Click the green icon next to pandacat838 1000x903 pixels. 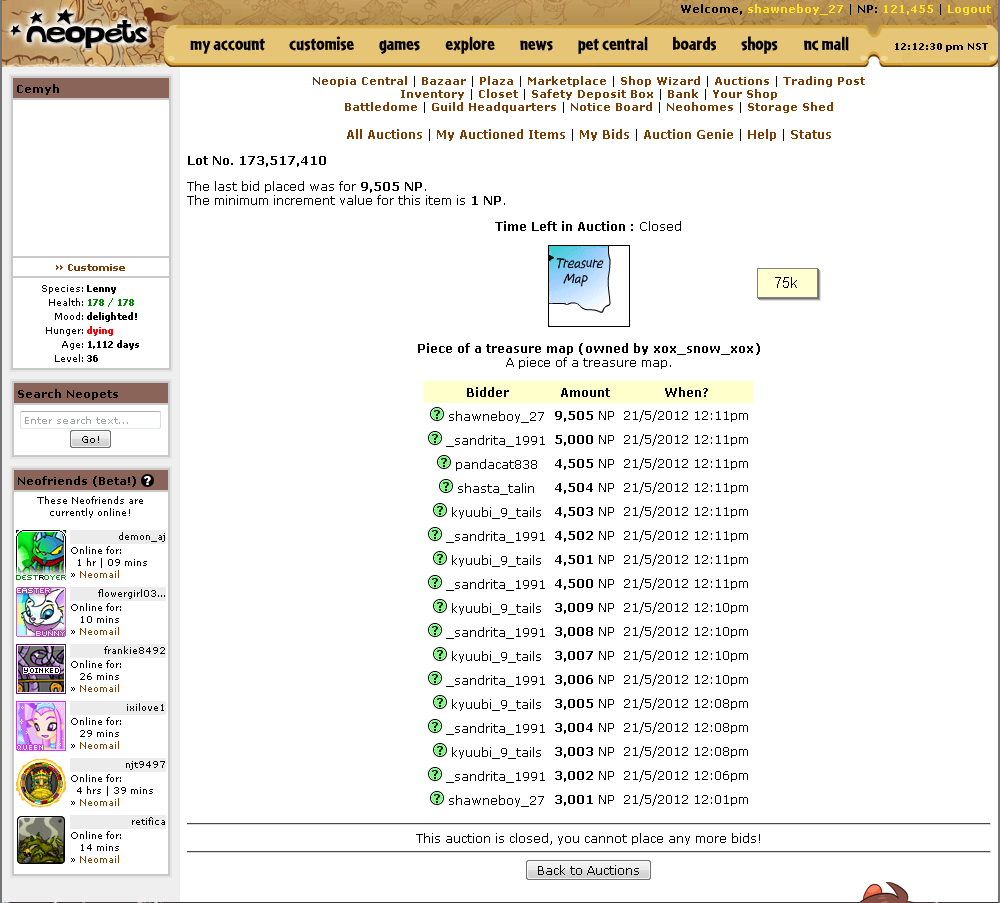click(444, 462)
